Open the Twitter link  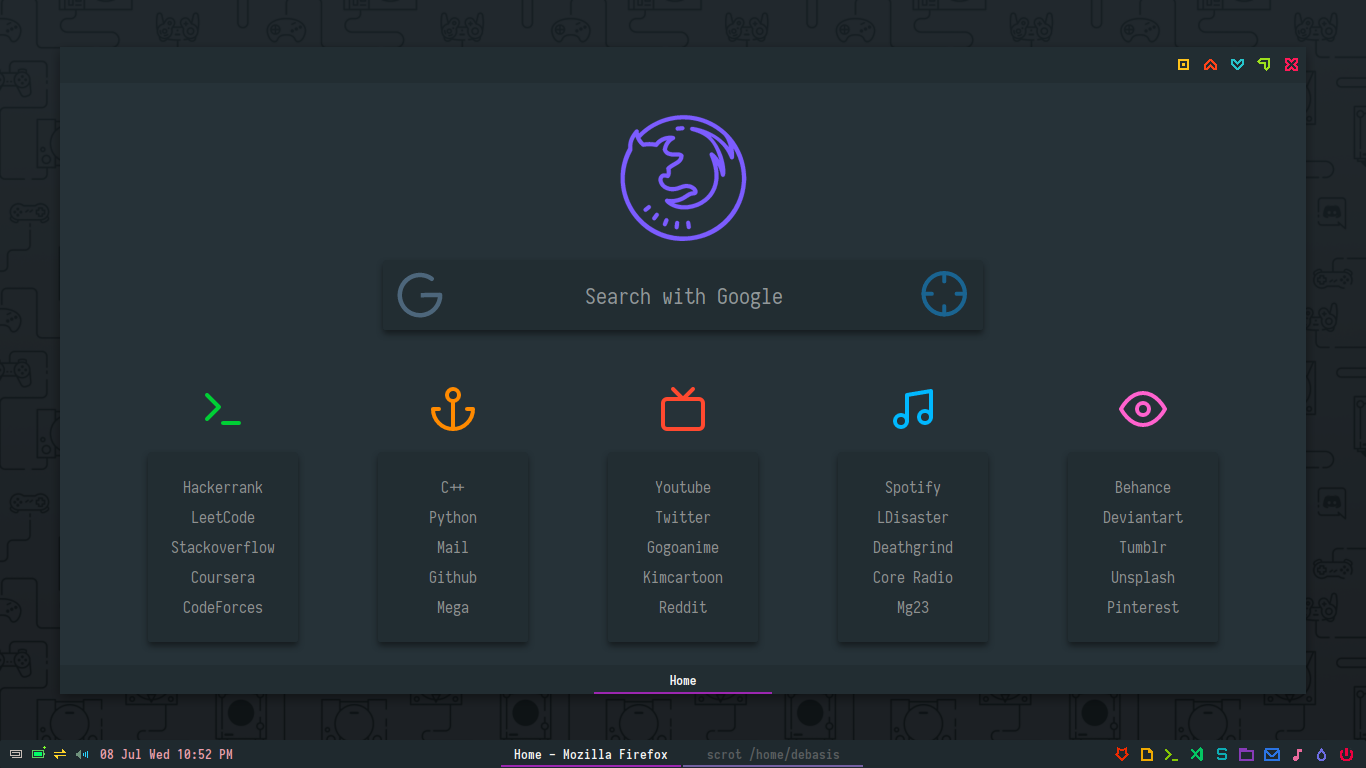click(x=683, y=517)
